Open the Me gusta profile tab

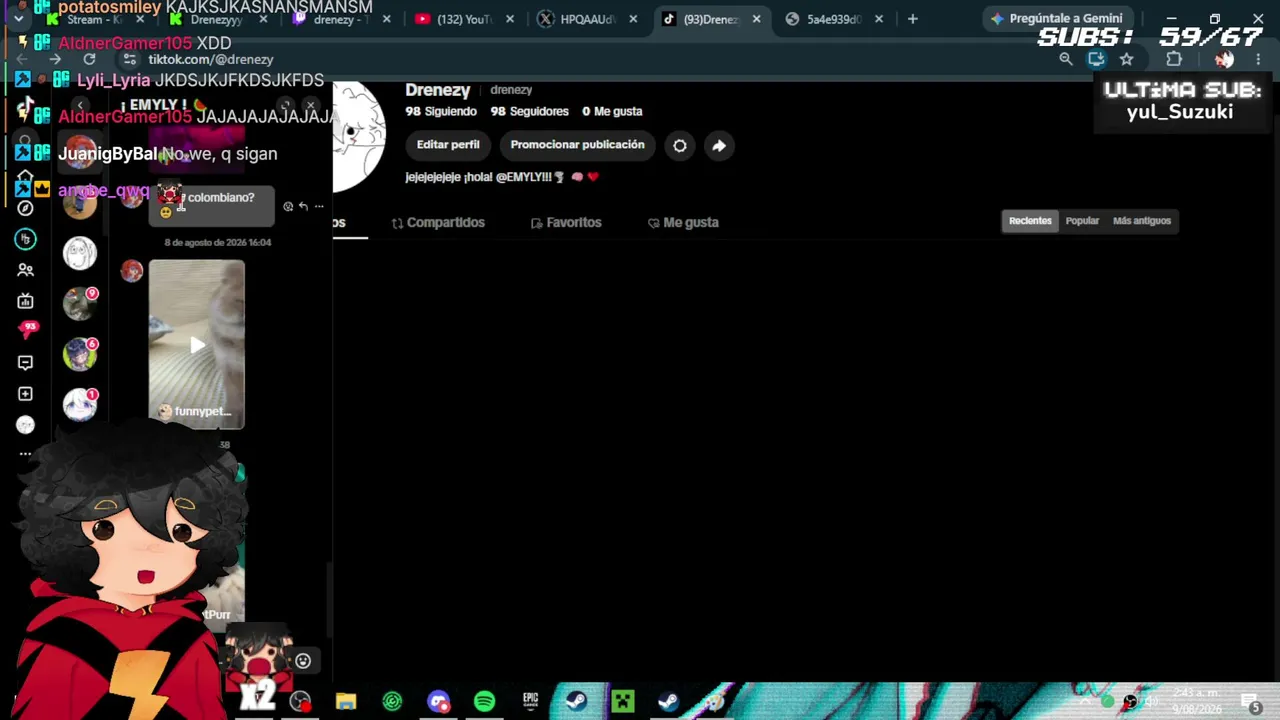coord(683,223)
